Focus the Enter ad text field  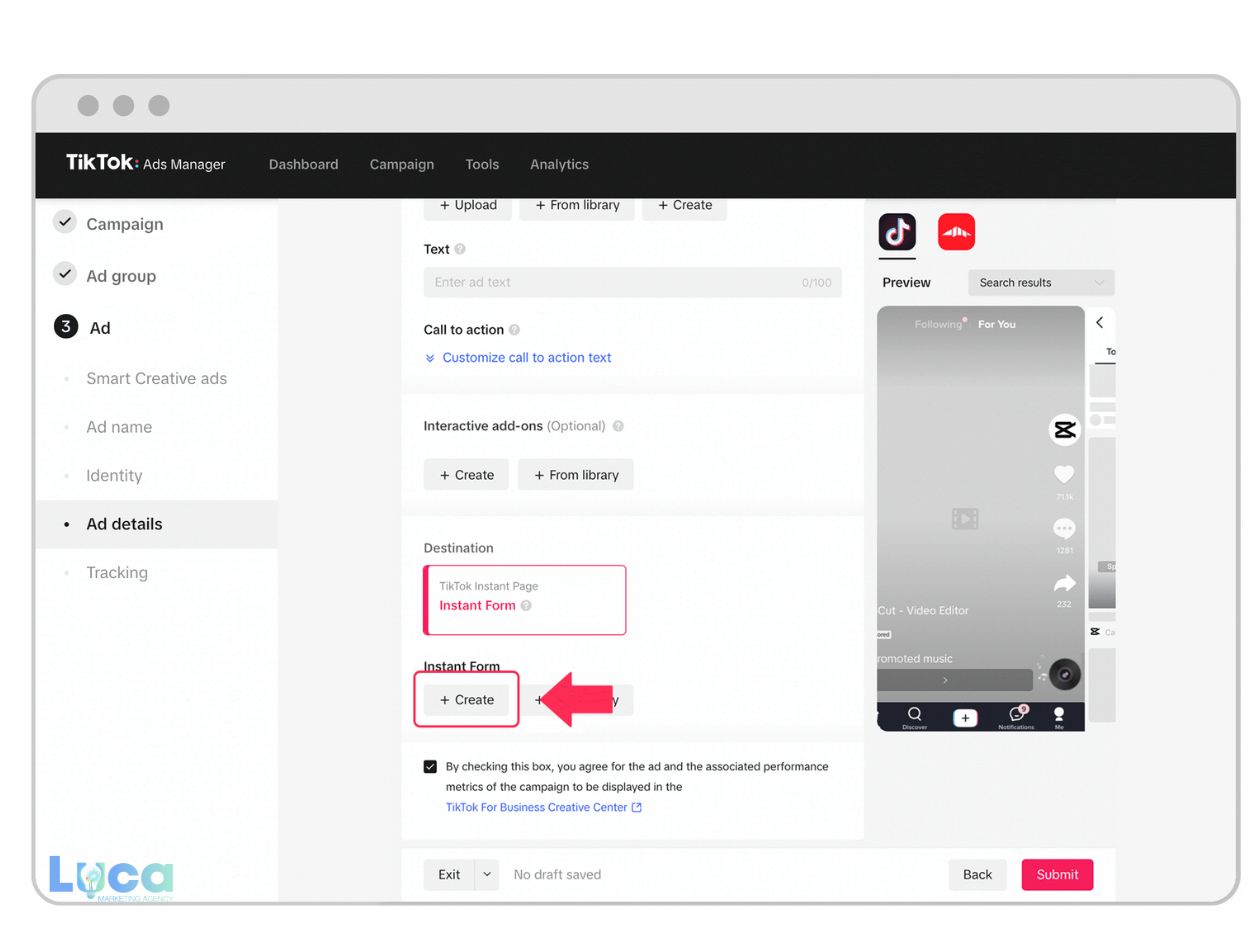point(632,282)
